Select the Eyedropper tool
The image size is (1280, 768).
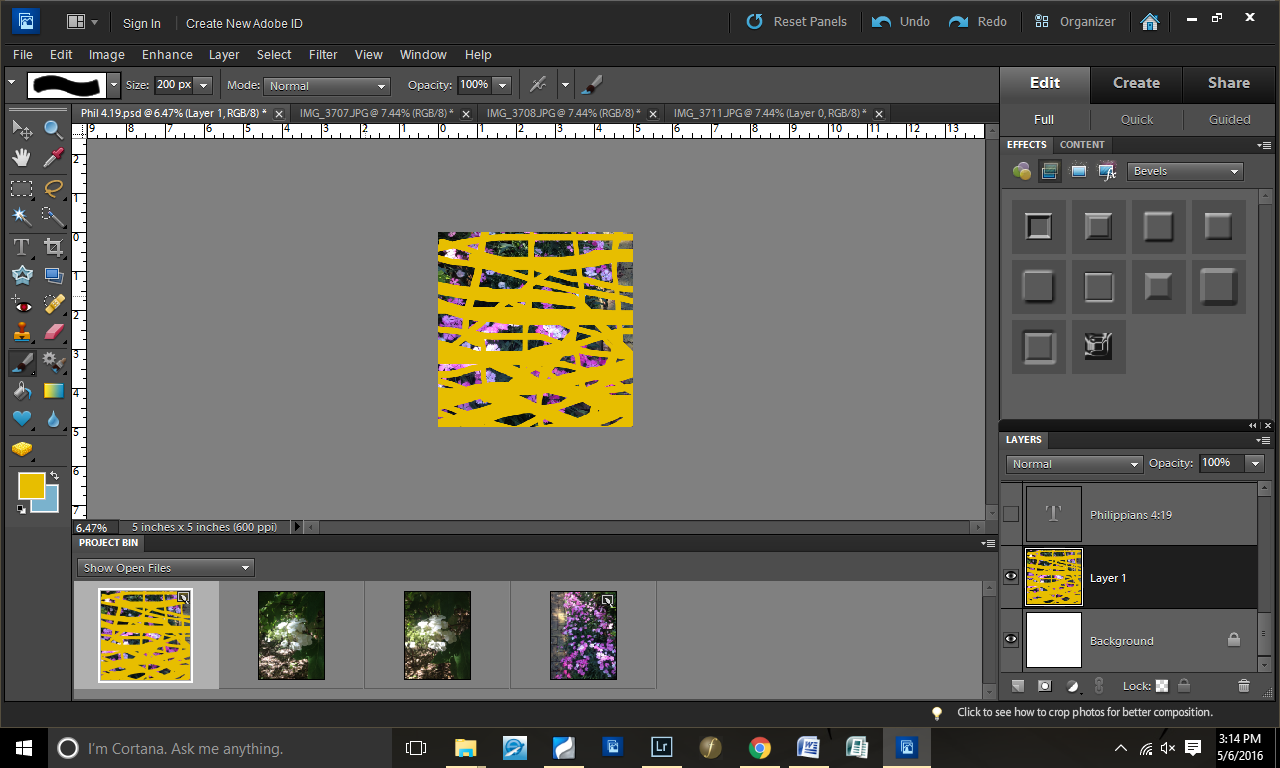click(54, 158)
